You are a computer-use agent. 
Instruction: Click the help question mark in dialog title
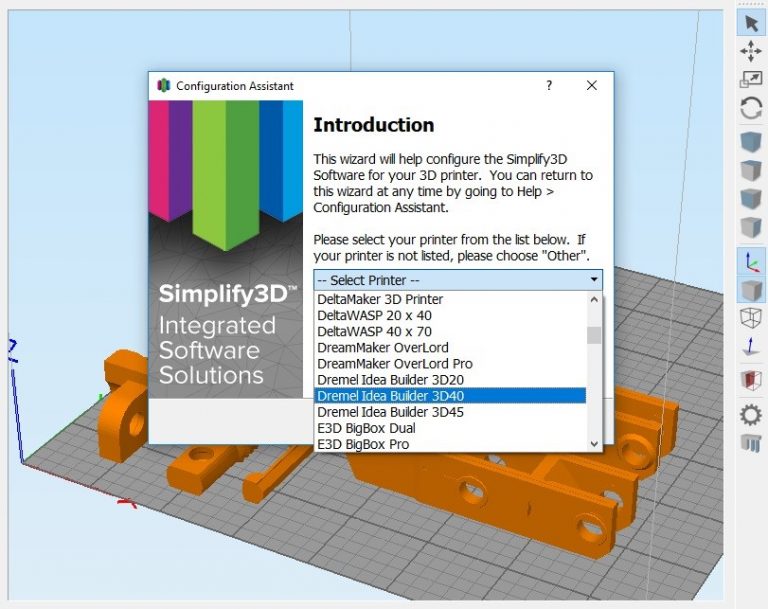coord(549,86)
